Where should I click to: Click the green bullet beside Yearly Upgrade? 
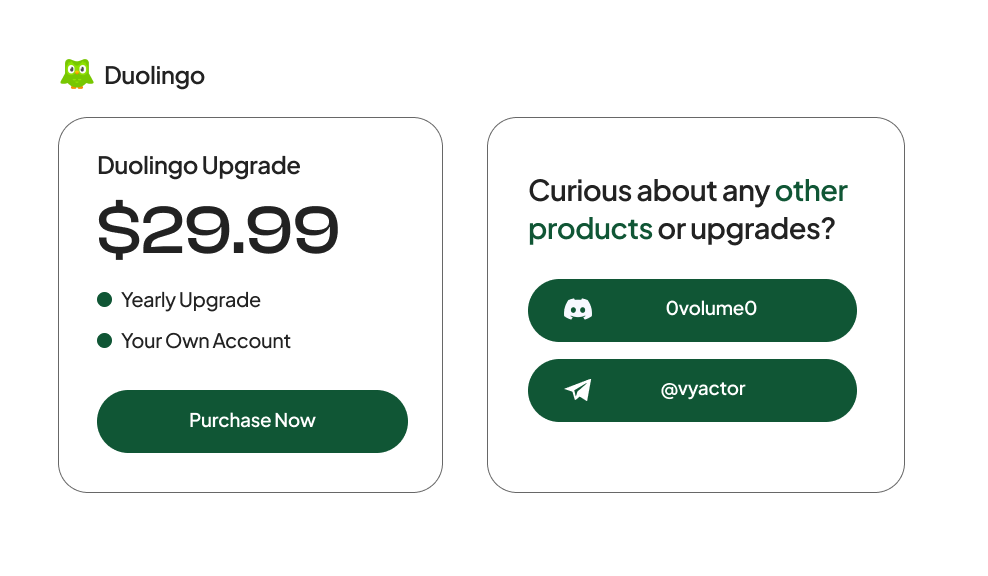(x=104, y=300)
